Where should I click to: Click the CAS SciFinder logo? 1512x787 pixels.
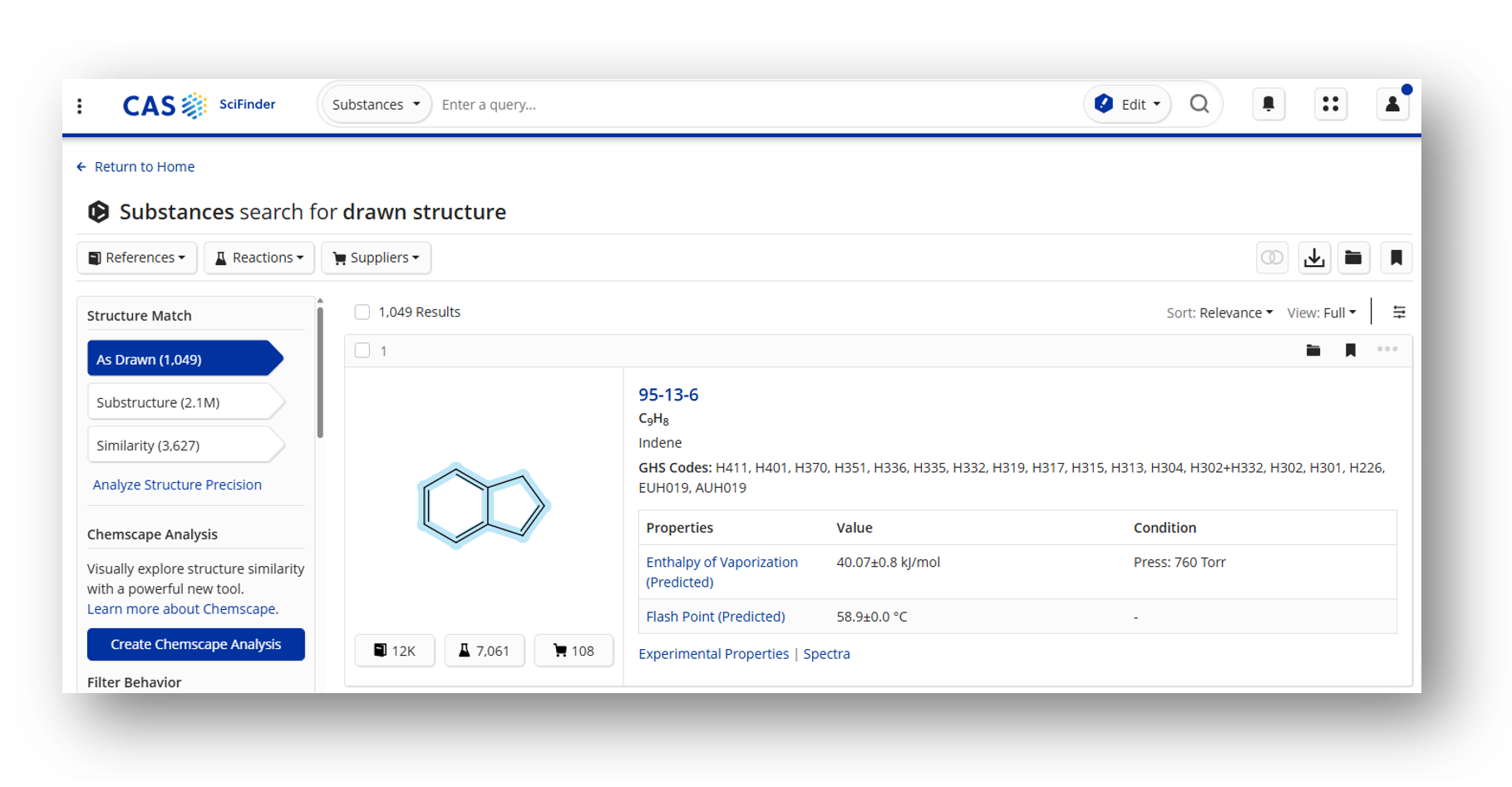coord(199,106)
